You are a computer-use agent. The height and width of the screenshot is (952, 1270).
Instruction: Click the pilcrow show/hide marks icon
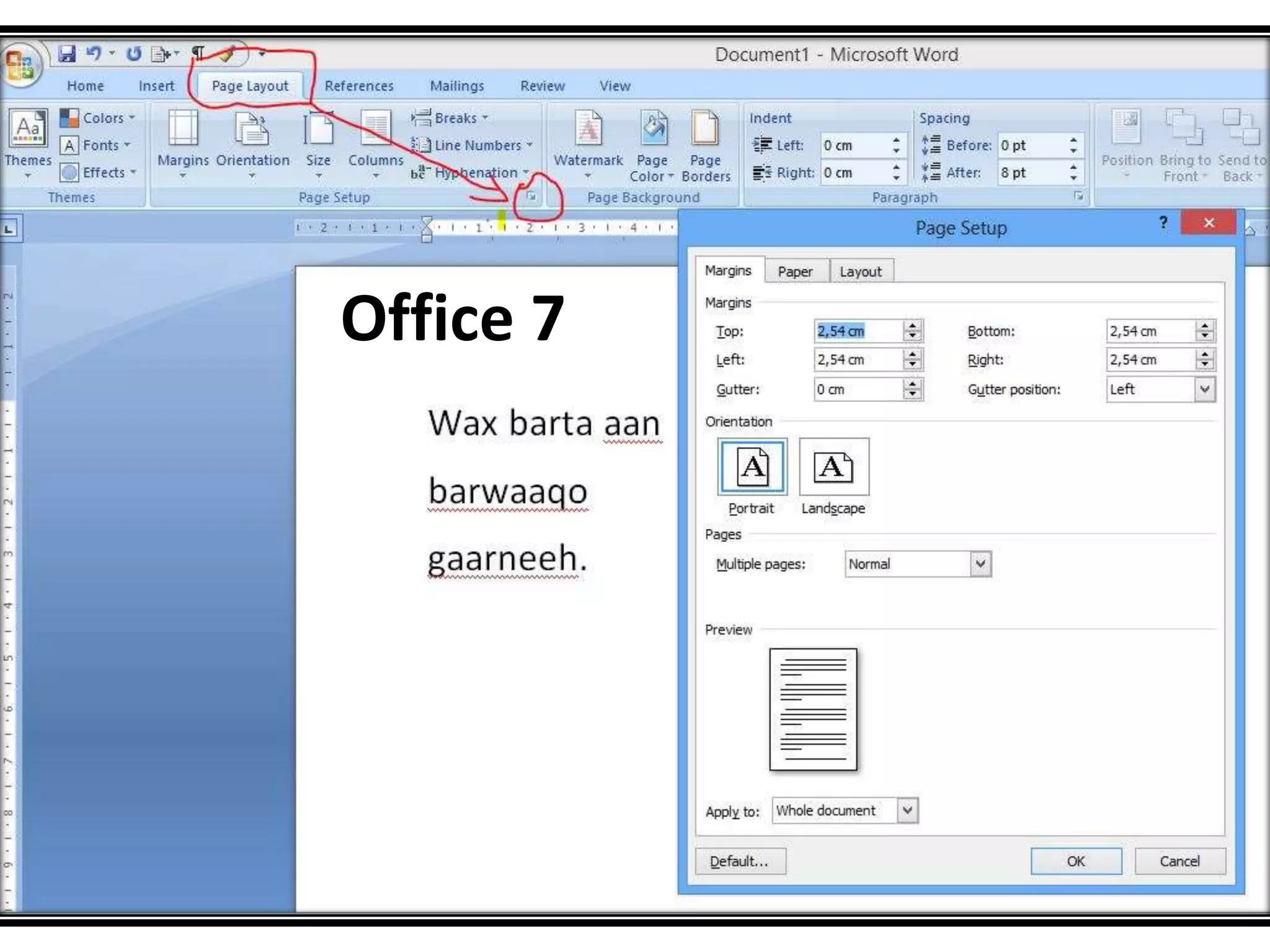(198, 53)
